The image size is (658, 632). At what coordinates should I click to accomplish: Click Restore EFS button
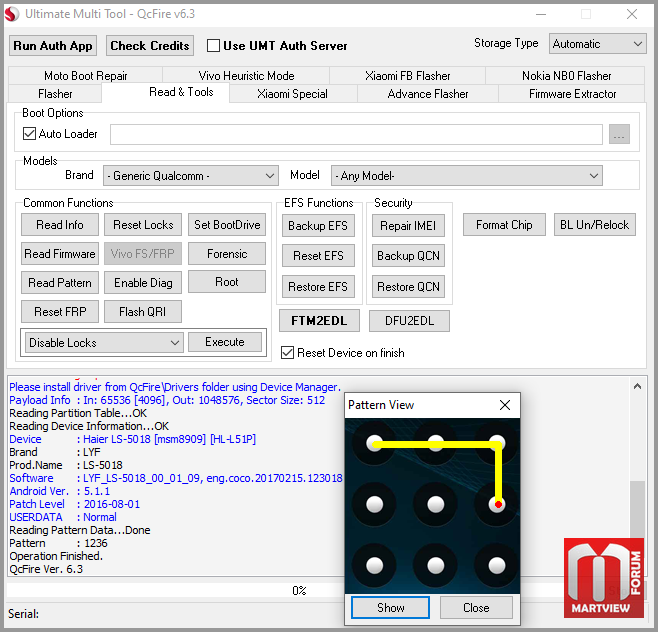click(318, 287)
